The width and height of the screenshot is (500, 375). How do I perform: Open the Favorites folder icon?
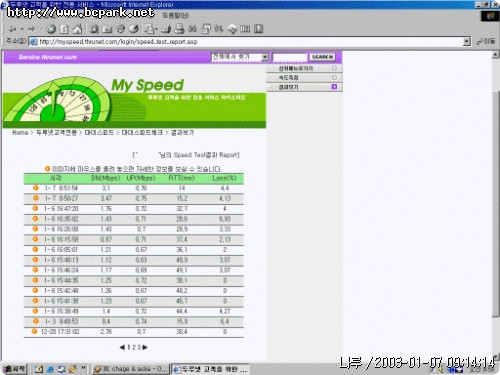[107, 29]
